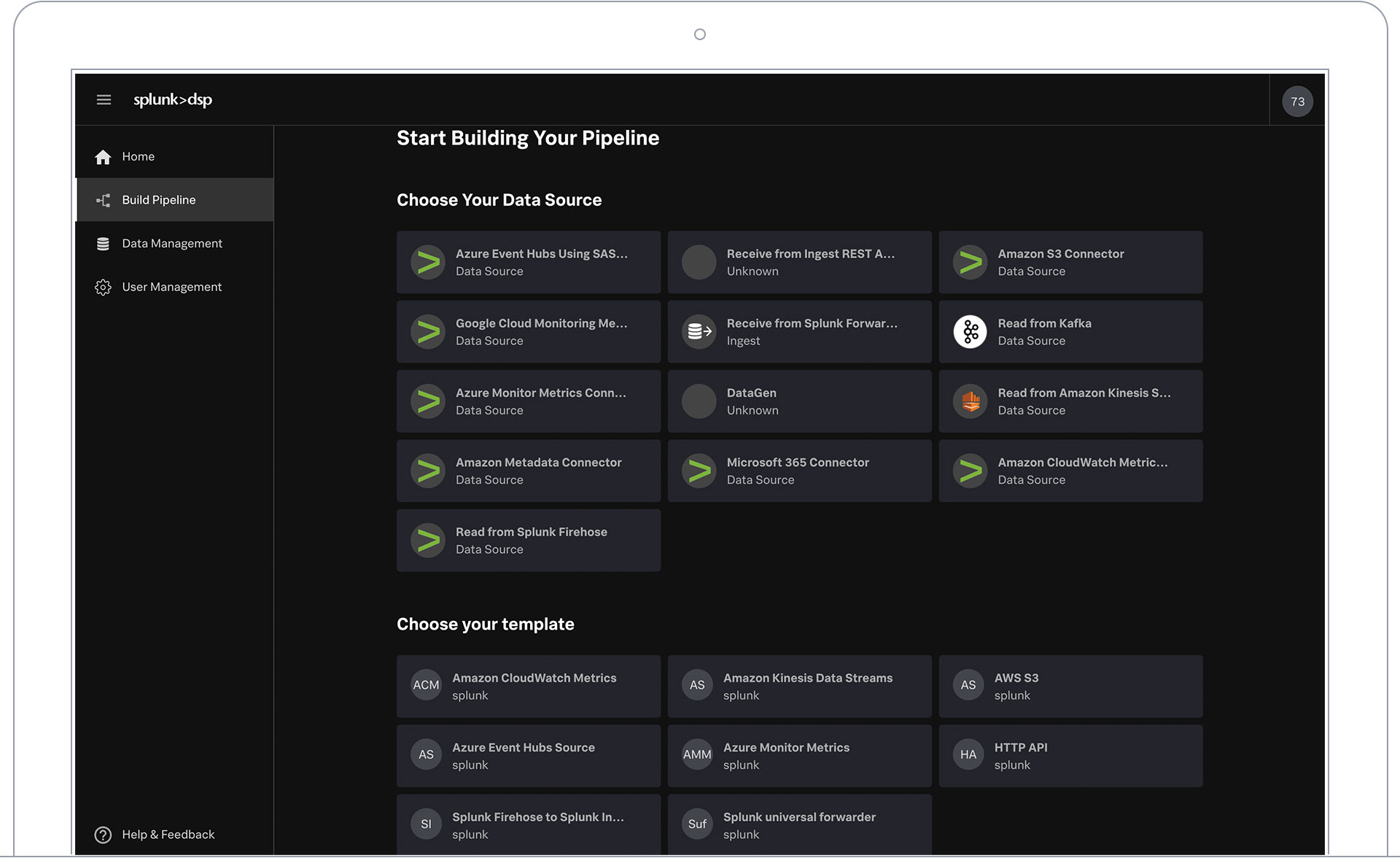Open Data Management in the sidebar

[174, 244]
